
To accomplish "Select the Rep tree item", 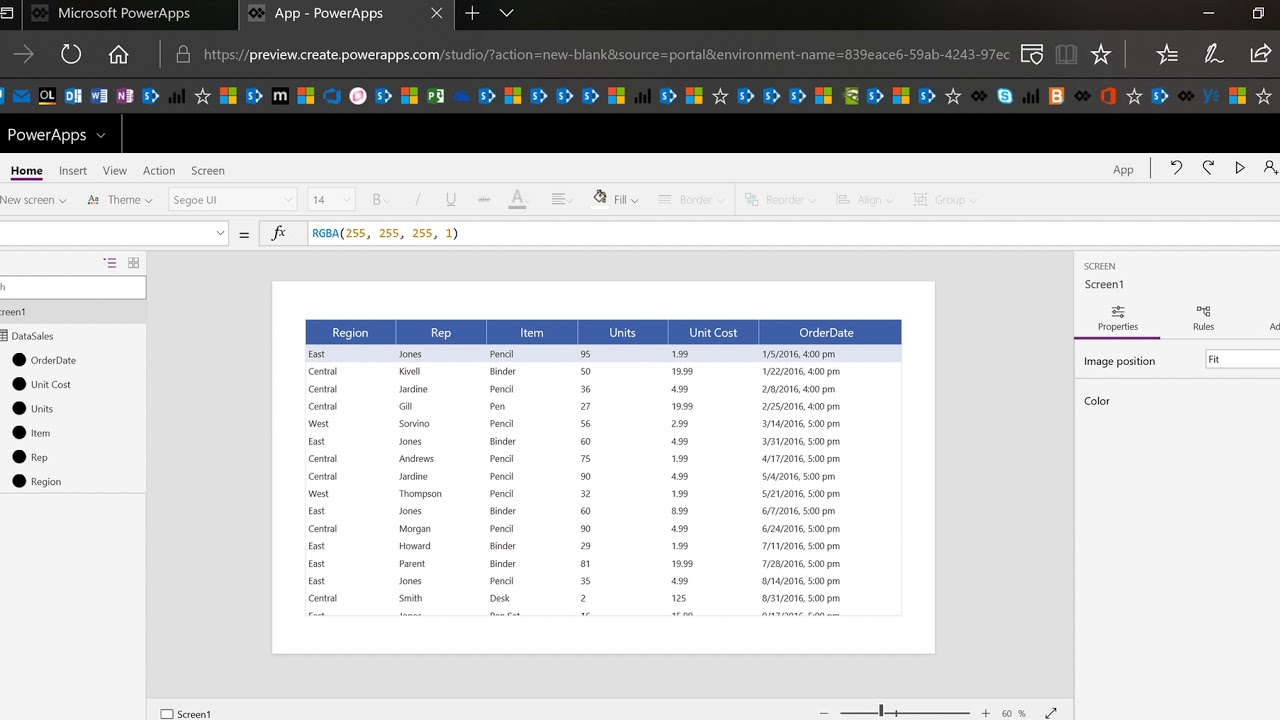I will [x=39, y=458].
